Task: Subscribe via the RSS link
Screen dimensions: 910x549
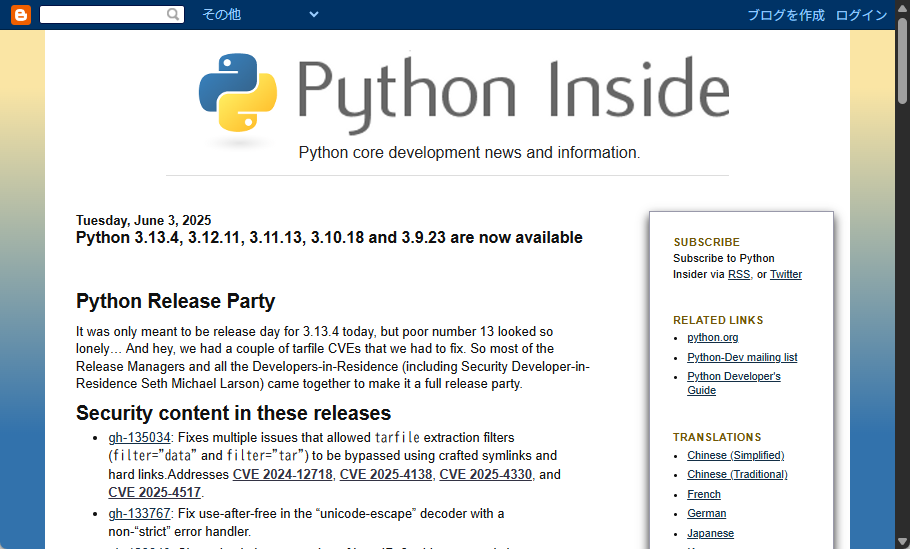Action: 739,274
